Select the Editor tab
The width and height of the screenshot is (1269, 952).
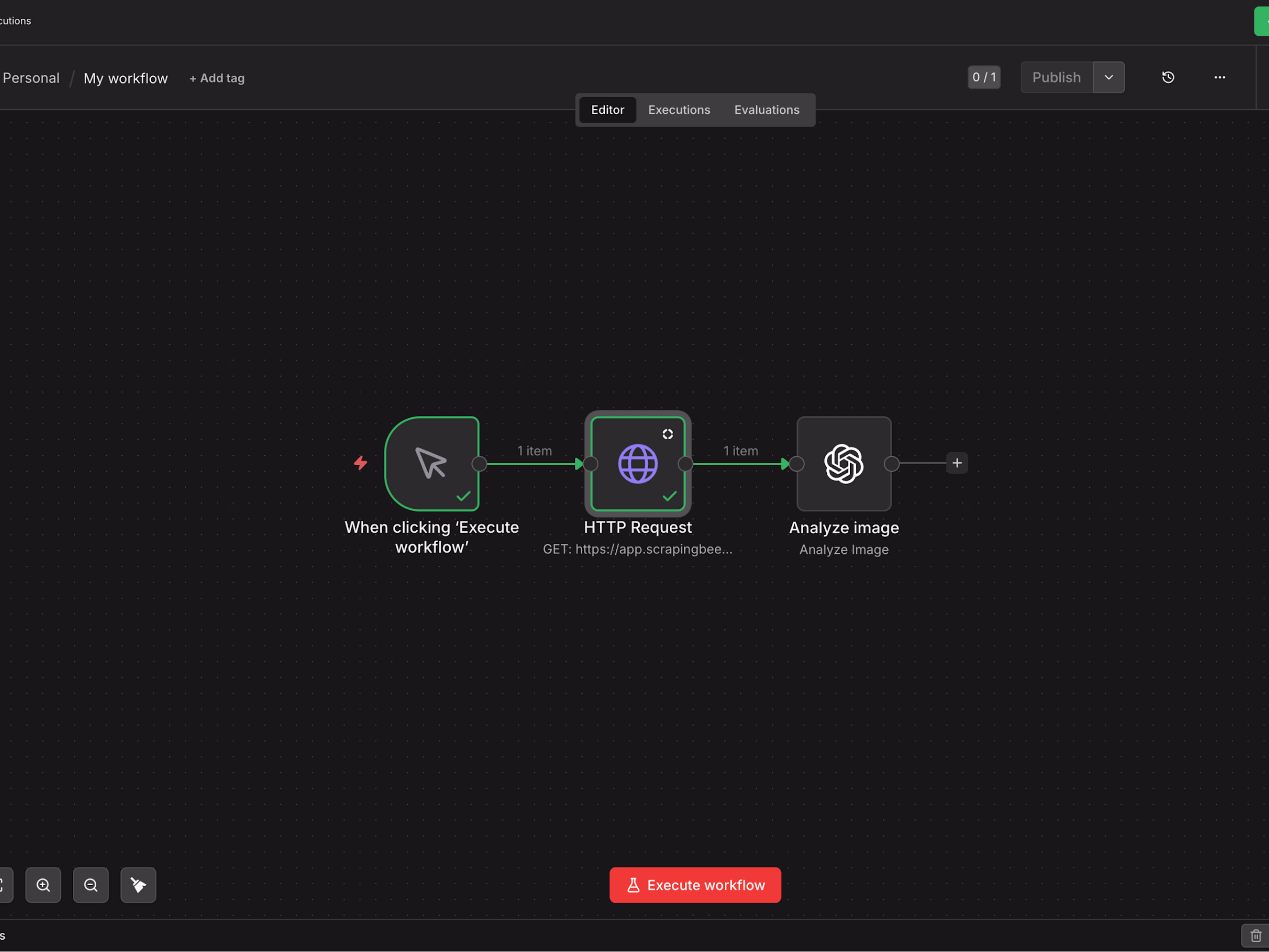(x=608, y=109)
